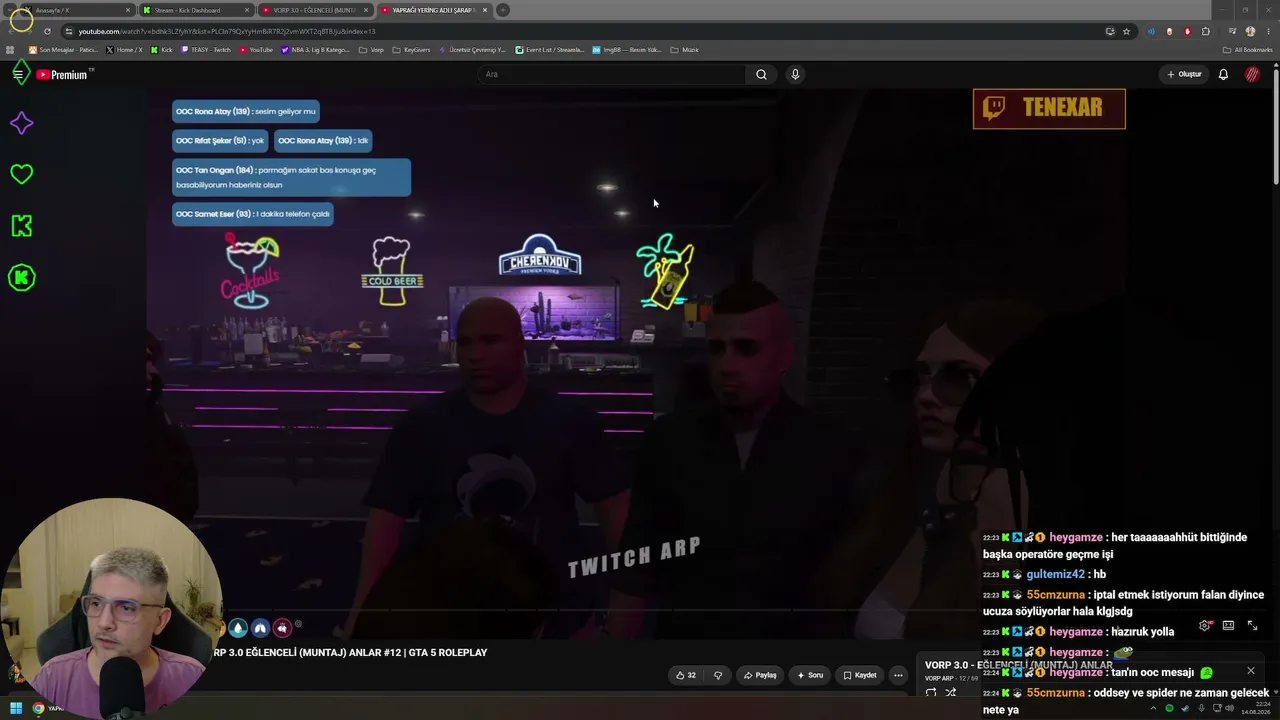The height and width of the screenshot is (720, 1280).
Task: Enter fullscreen video mode
Action: (x=1252, y=625)
